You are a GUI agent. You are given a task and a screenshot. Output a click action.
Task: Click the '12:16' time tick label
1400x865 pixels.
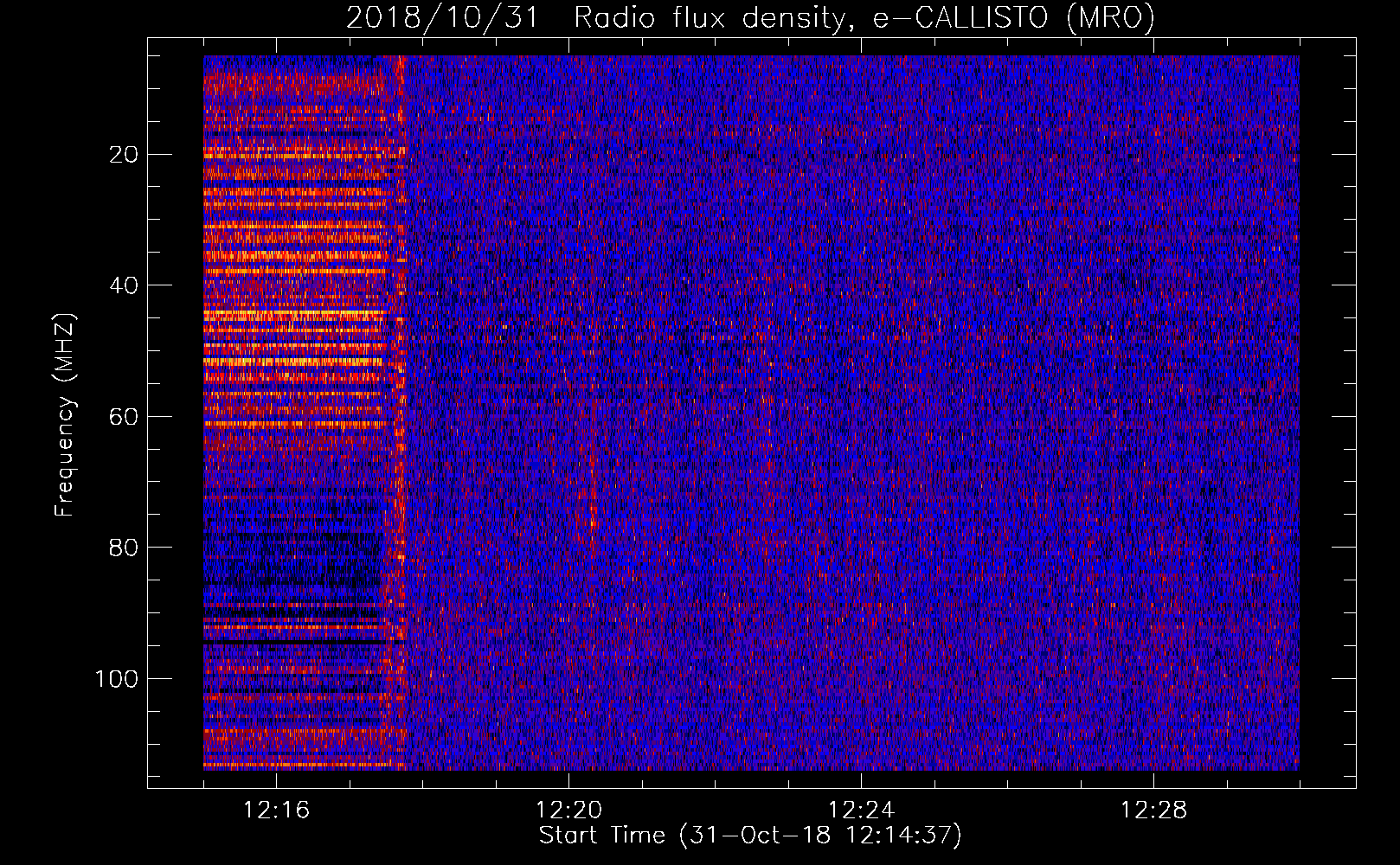click(276, 811)
